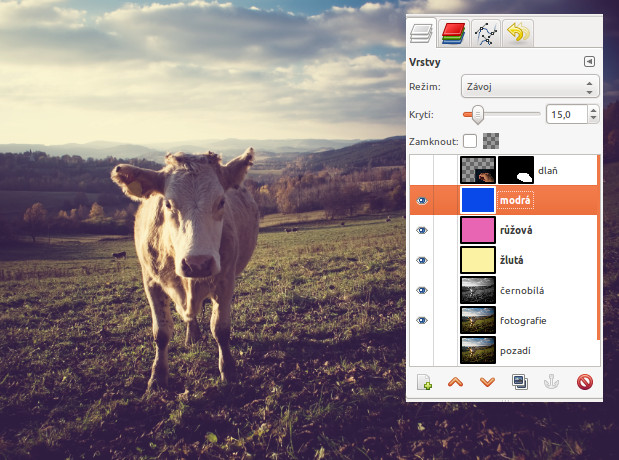Delete the selected layer

585,382
